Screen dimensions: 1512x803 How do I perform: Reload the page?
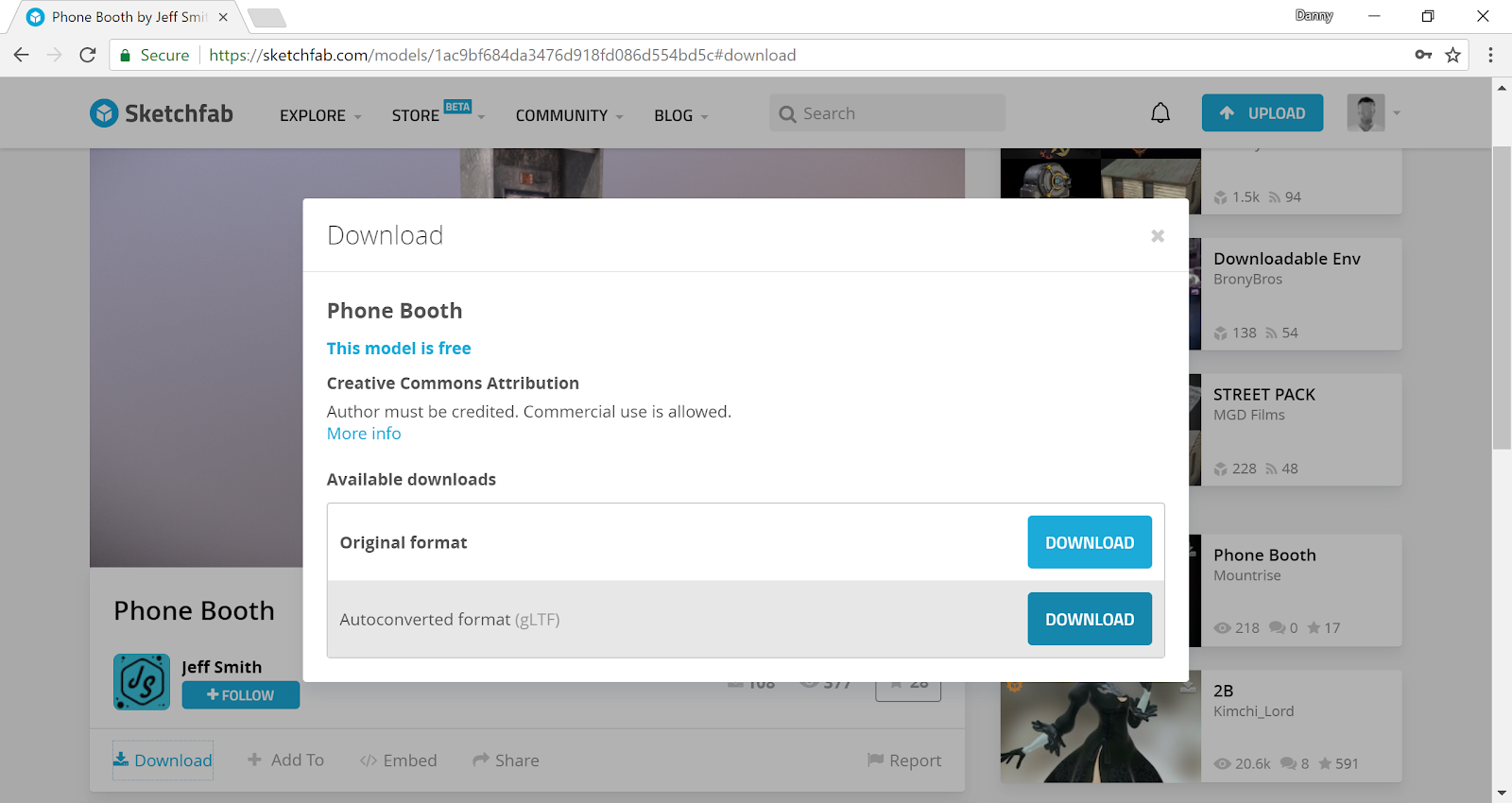tap(88, 55)
